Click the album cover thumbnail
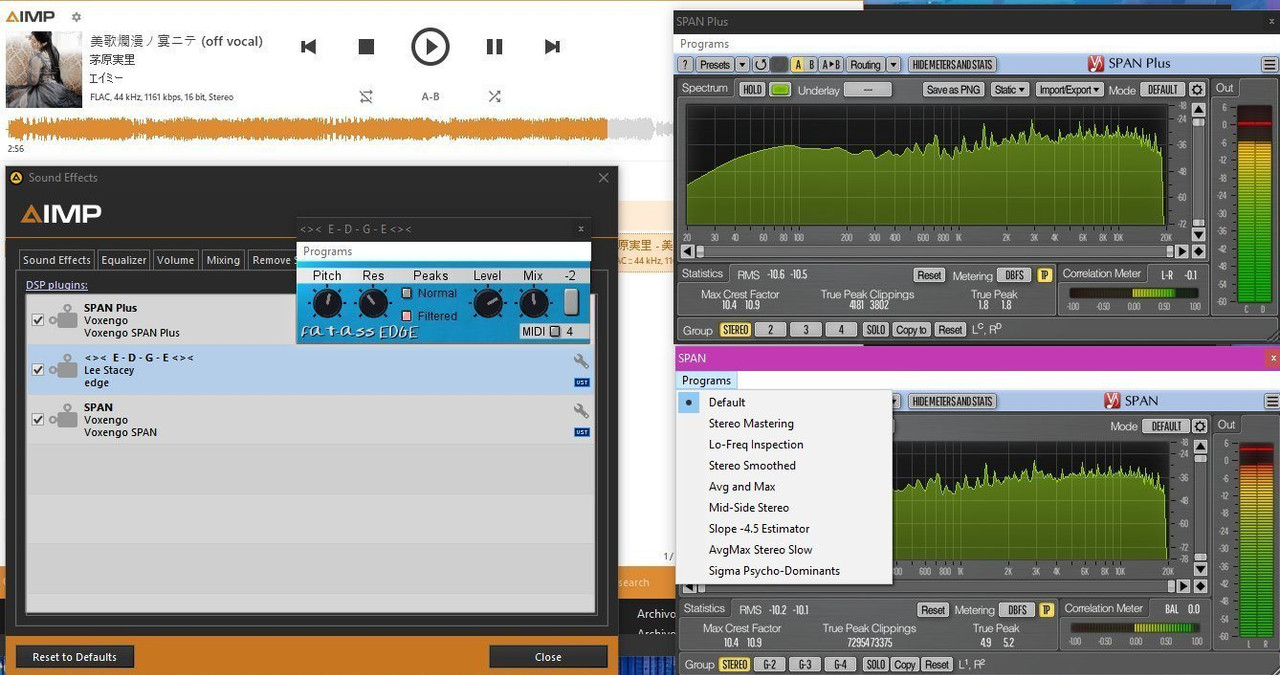 [44, 69]
